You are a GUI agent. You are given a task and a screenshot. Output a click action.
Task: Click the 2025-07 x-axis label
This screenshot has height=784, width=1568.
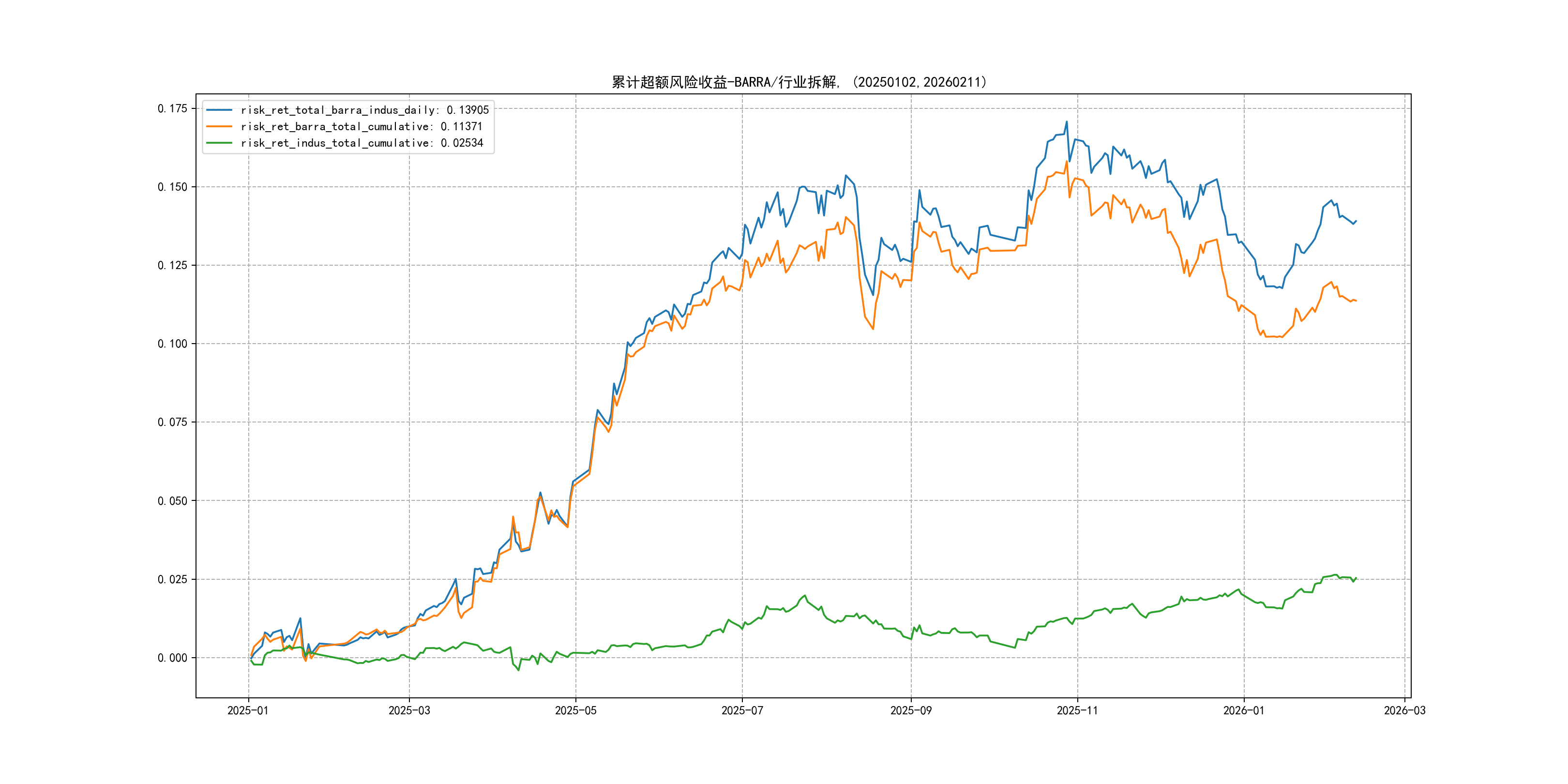(742, 710)
